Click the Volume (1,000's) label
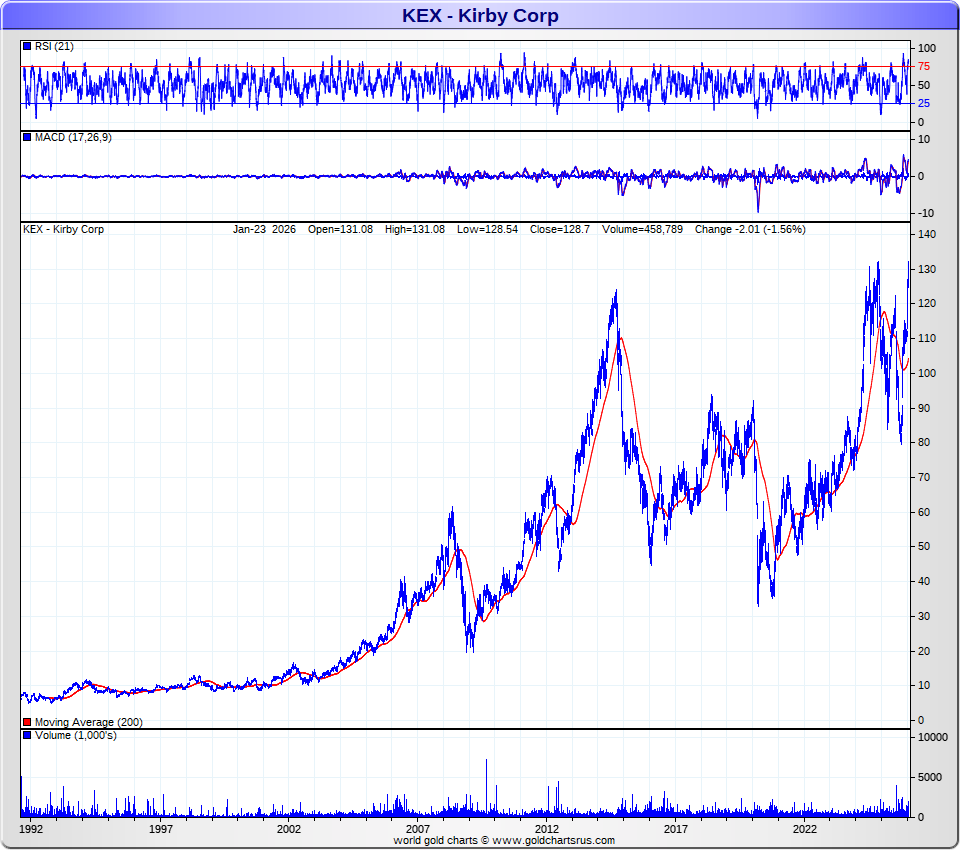The width and height of the screenshot is (960, 850). [x=76, y=735]
